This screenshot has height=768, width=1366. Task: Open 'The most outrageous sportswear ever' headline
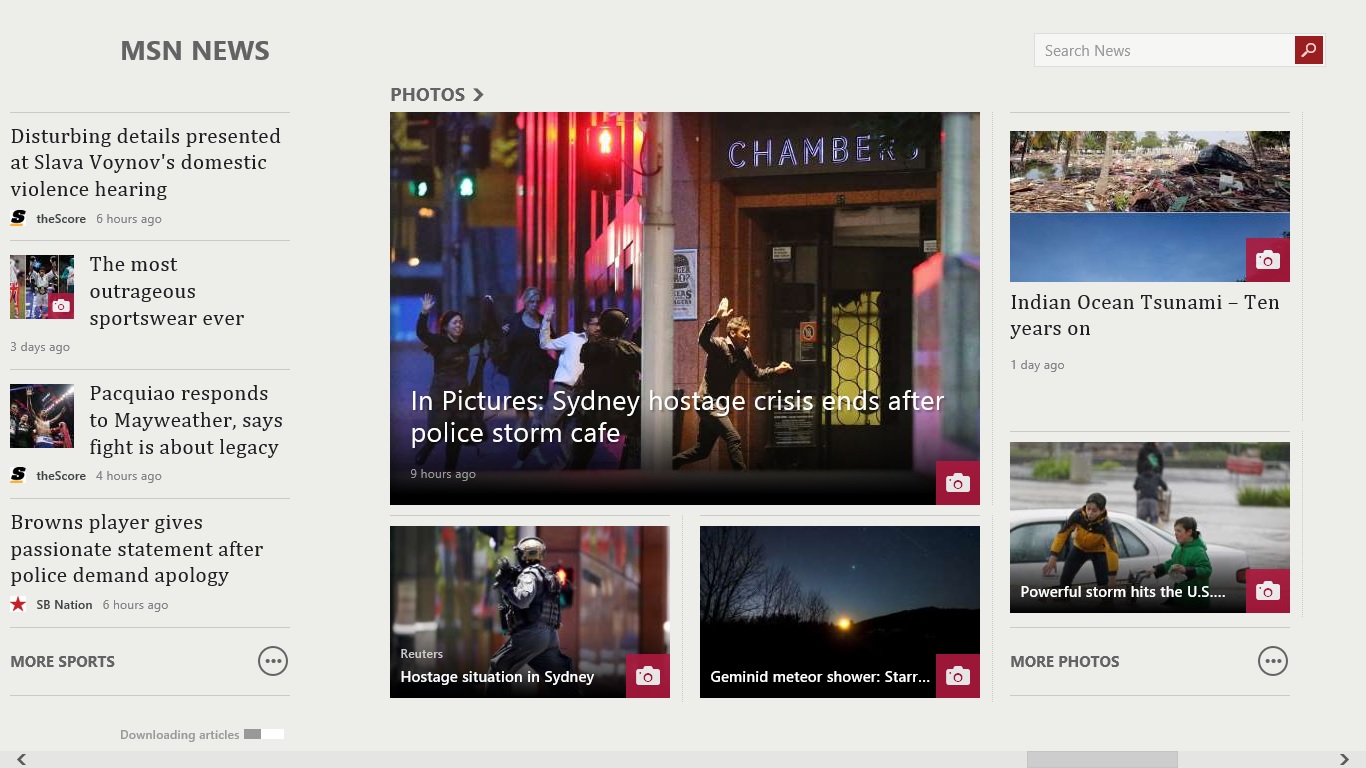click(x=167, y=291)
